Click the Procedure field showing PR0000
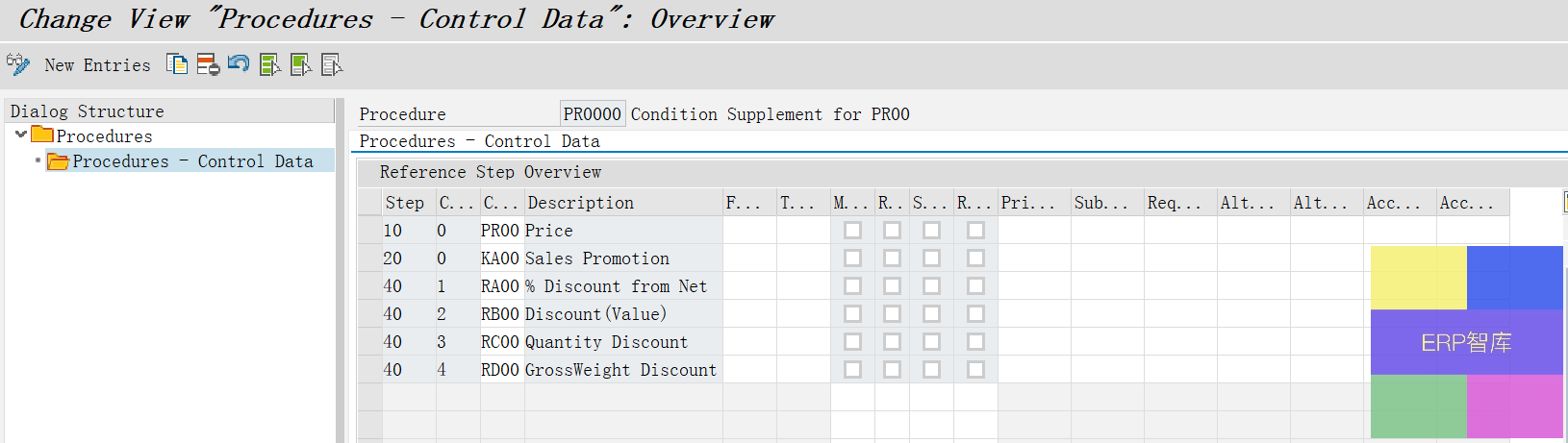Screen dimensions: 1568x443 593,114
